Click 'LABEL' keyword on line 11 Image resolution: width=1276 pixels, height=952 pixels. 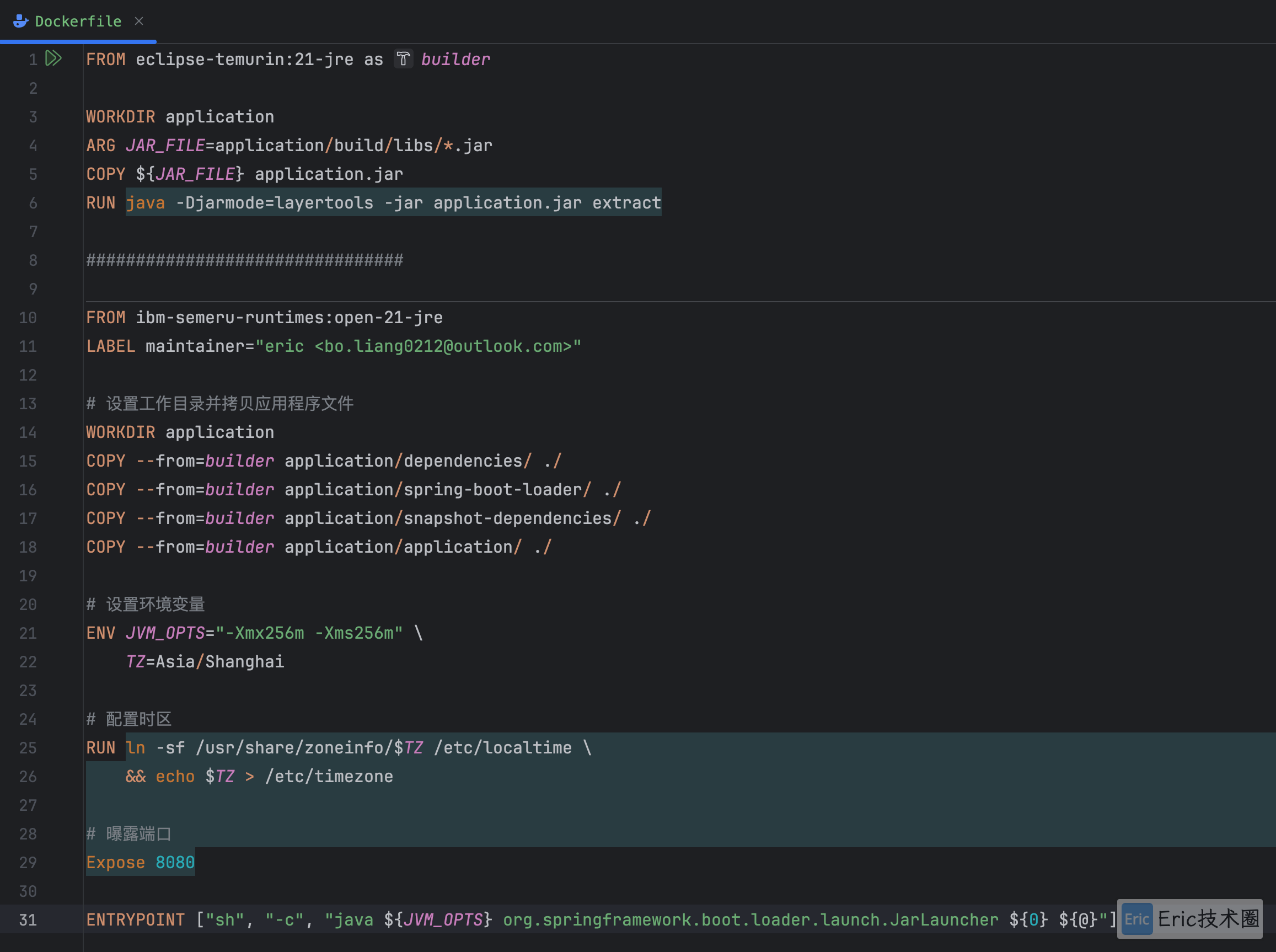111,346
